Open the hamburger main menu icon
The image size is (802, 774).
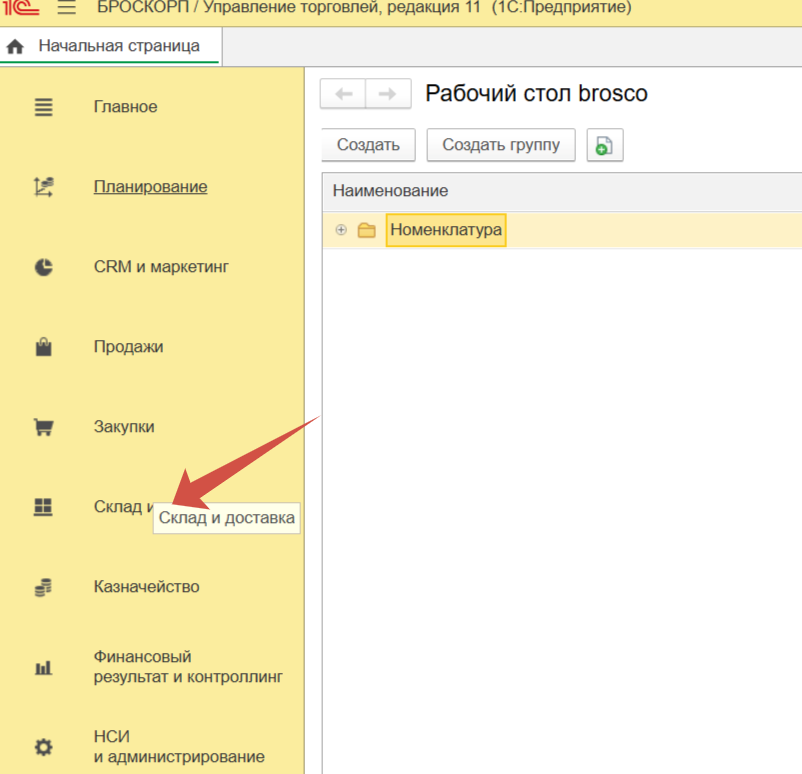click(x=66, y=8)
